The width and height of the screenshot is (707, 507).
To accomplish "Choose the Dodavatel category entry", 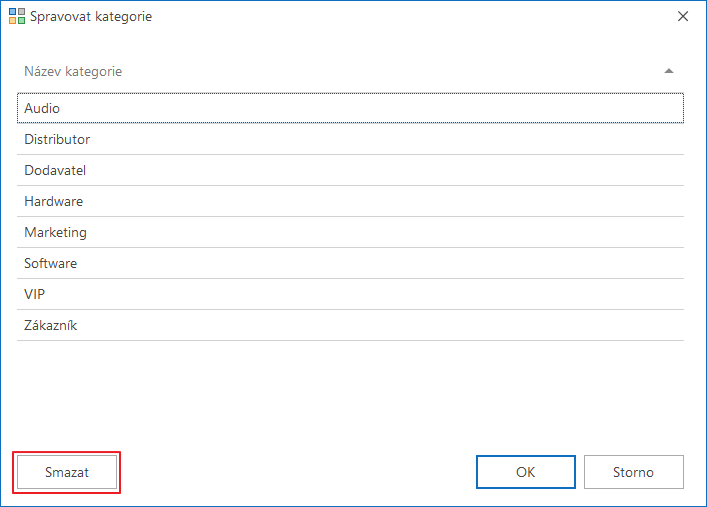I will tap(350, 171).
